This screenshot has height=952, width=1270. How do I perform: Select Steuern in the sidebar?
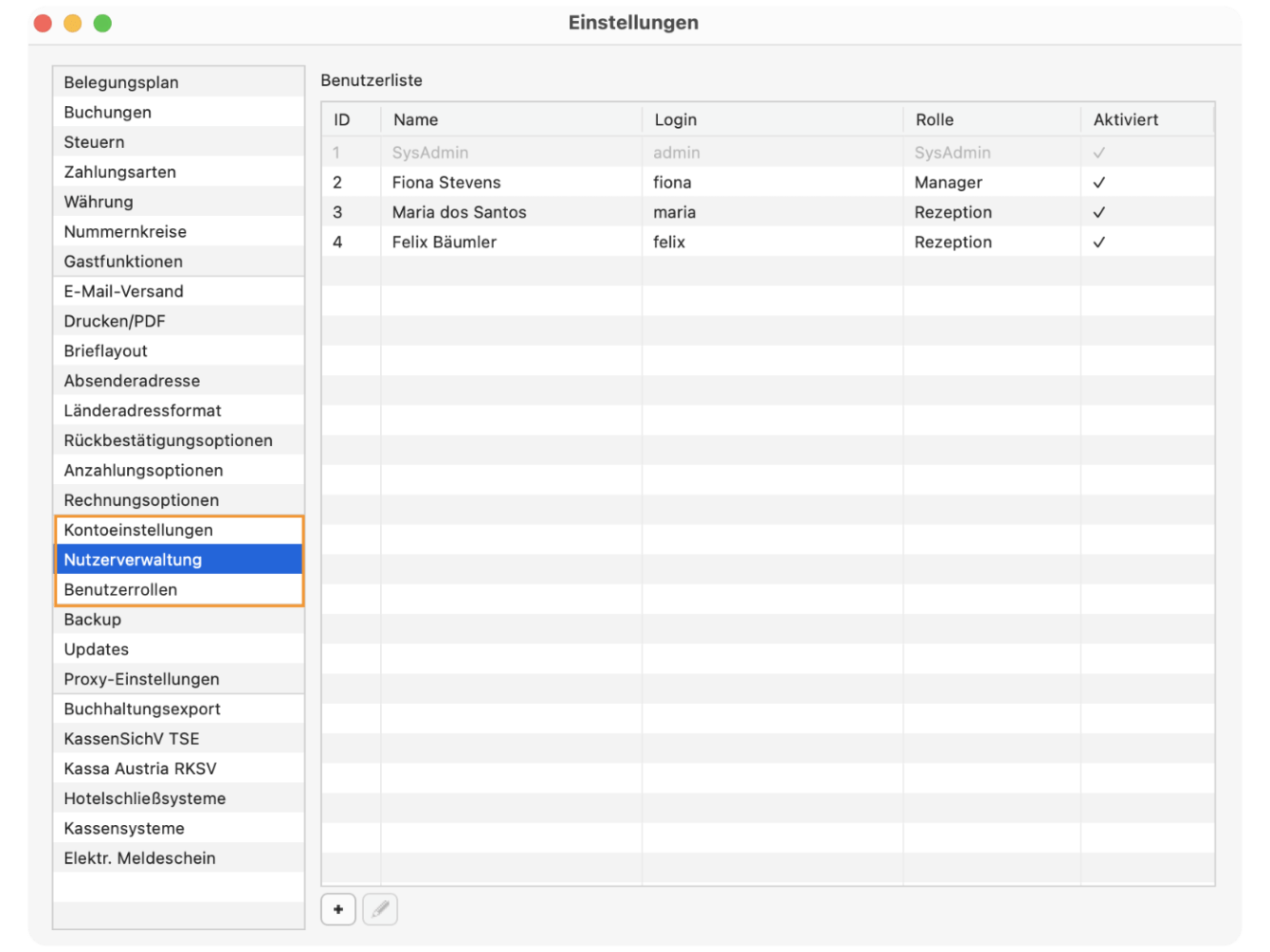178,142
